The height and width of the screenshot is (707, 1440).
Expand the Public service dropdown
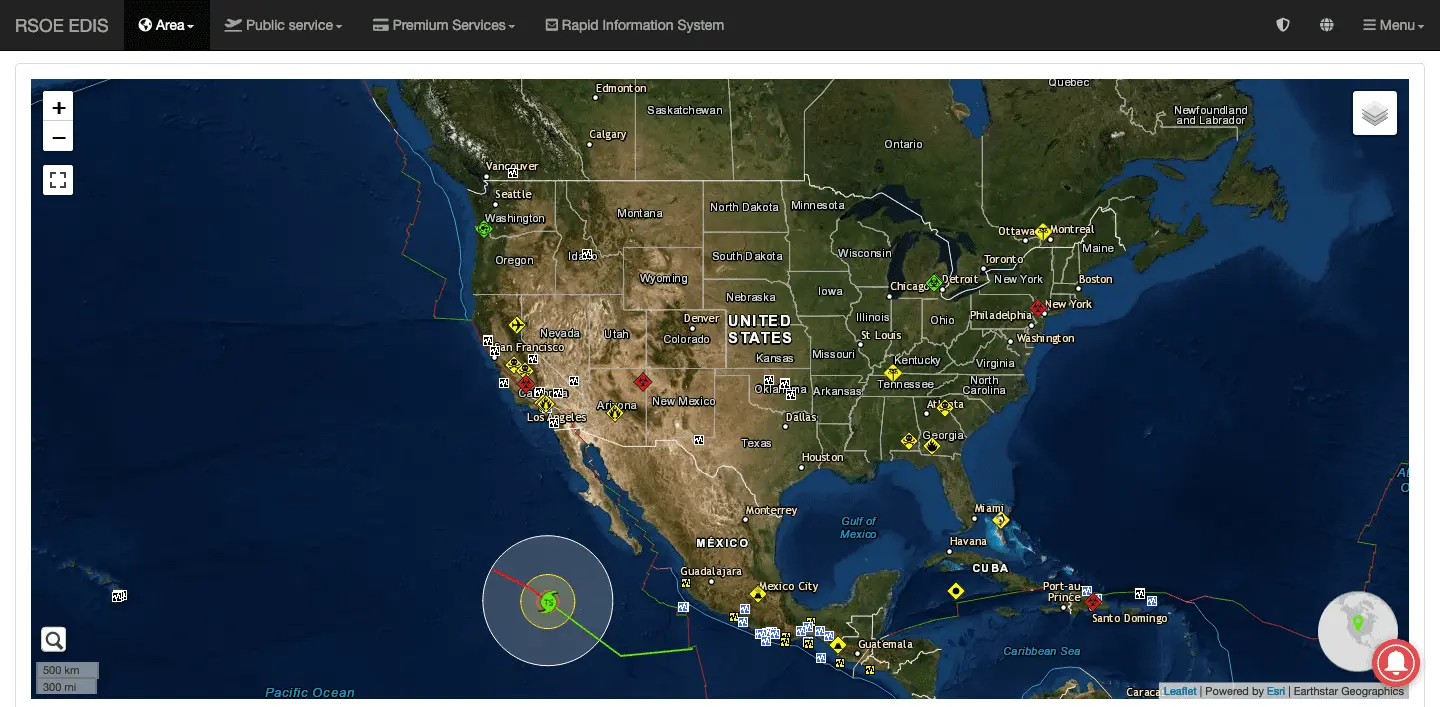283,25
